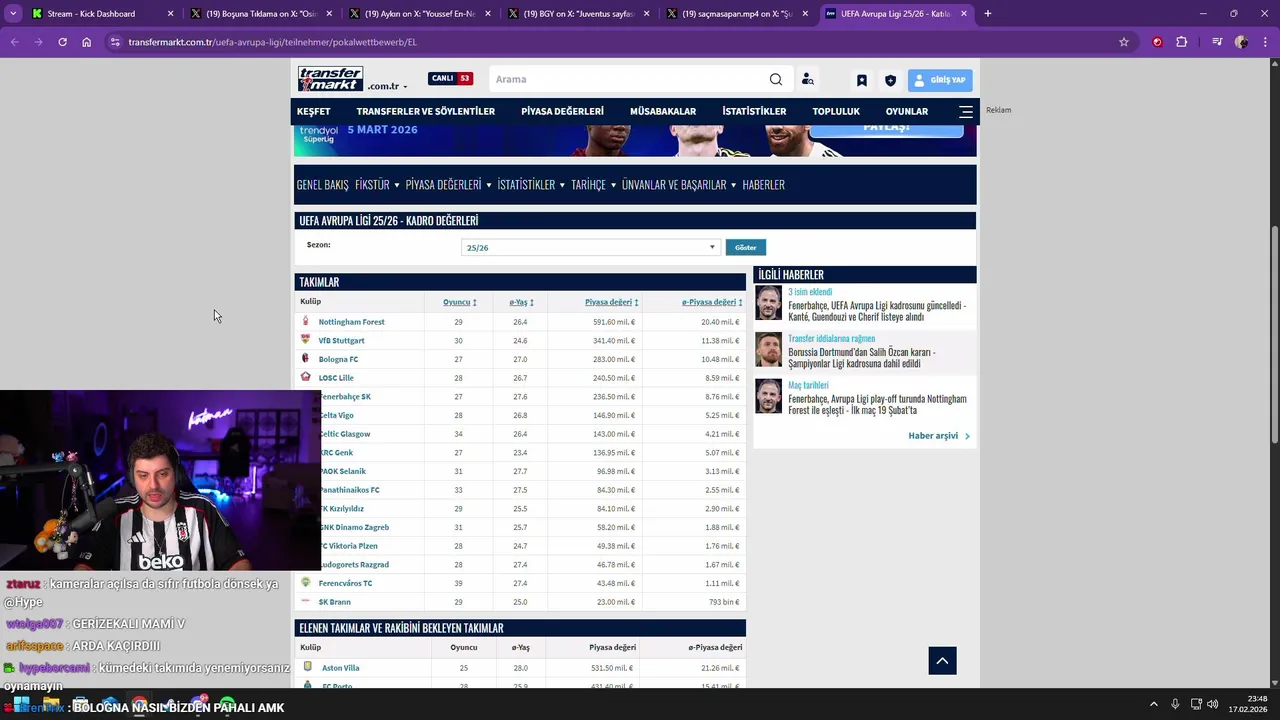Open the .com.tr domain dropdown
Screen dimensions: 1280x720
(x=387, y=87)
